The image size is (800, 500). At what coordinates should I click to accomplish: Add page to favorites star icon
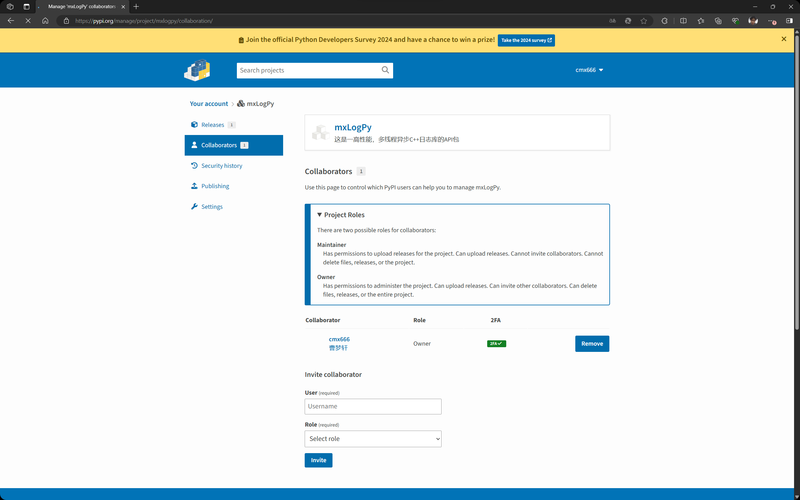(644, 21)
